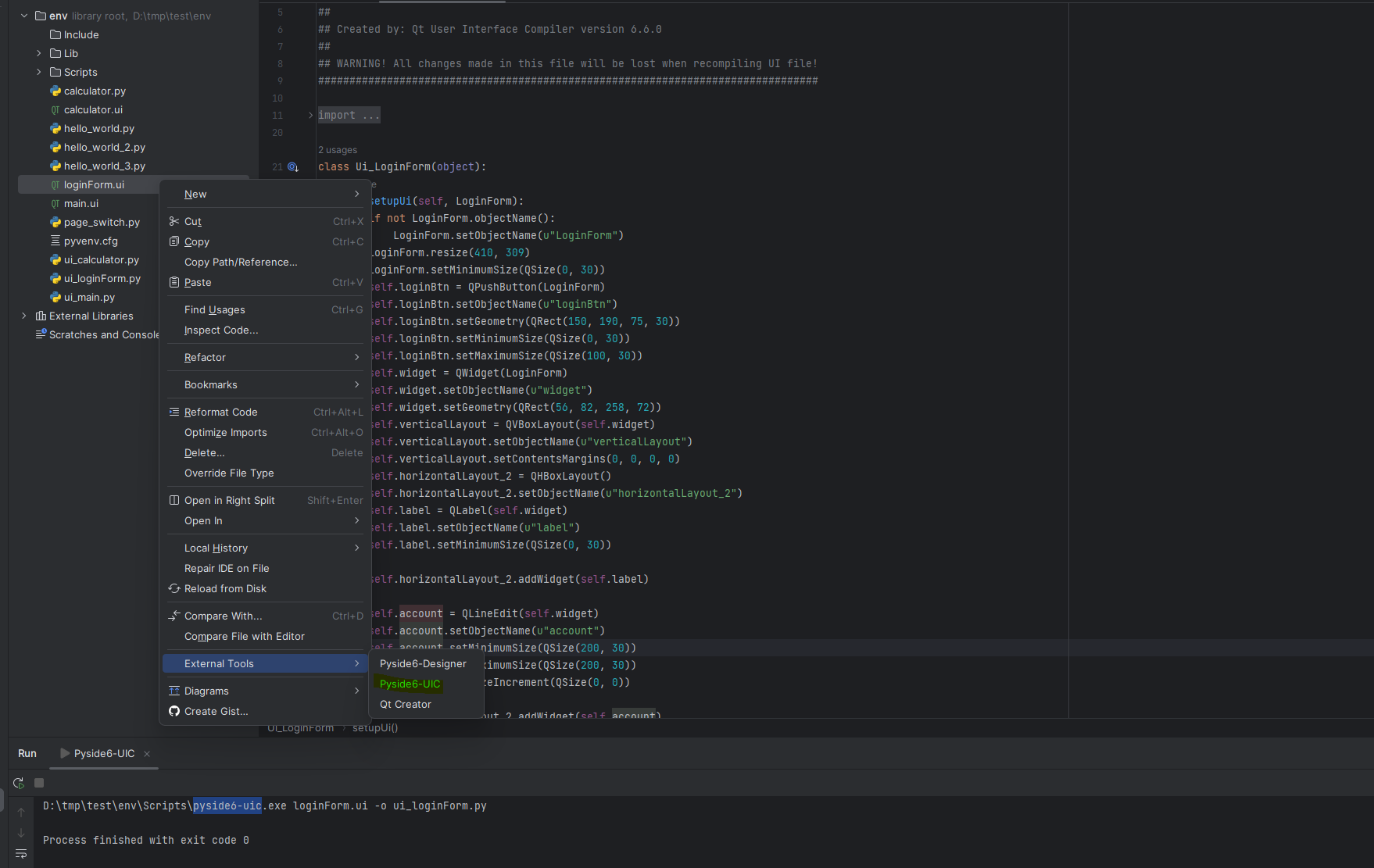Click the Python icon of calculator.py
Viewport: 1374px width, 868px height.
click(x=55, y=91)
